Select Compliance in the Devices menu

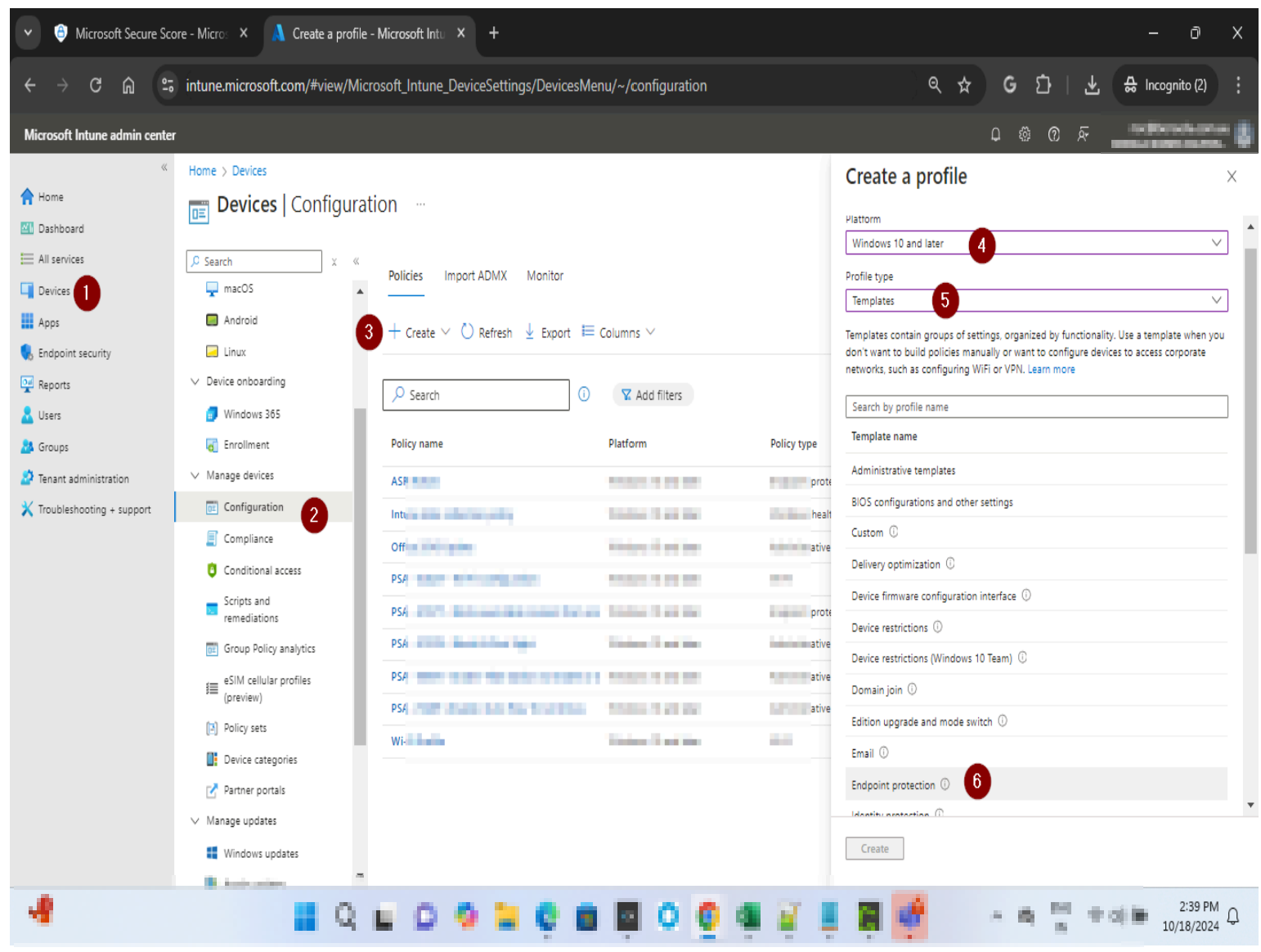point(248,539)
